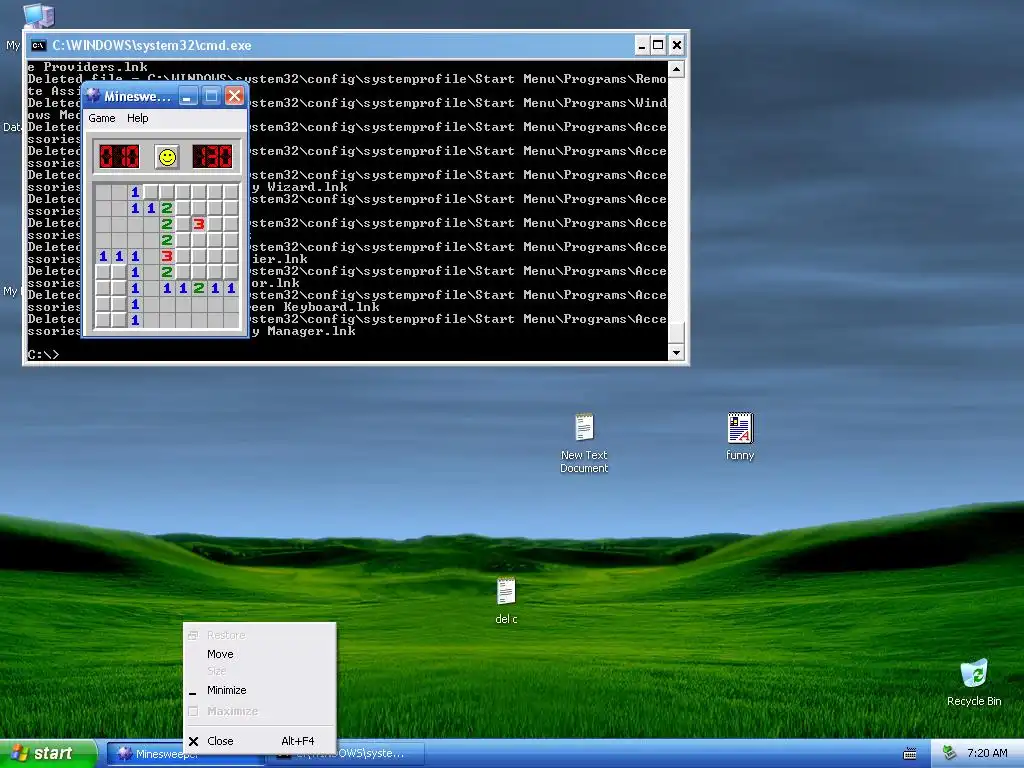
Task: Click the cmd.exe title bar system icon
Action: pyautogui.click(x=39, y=45)
